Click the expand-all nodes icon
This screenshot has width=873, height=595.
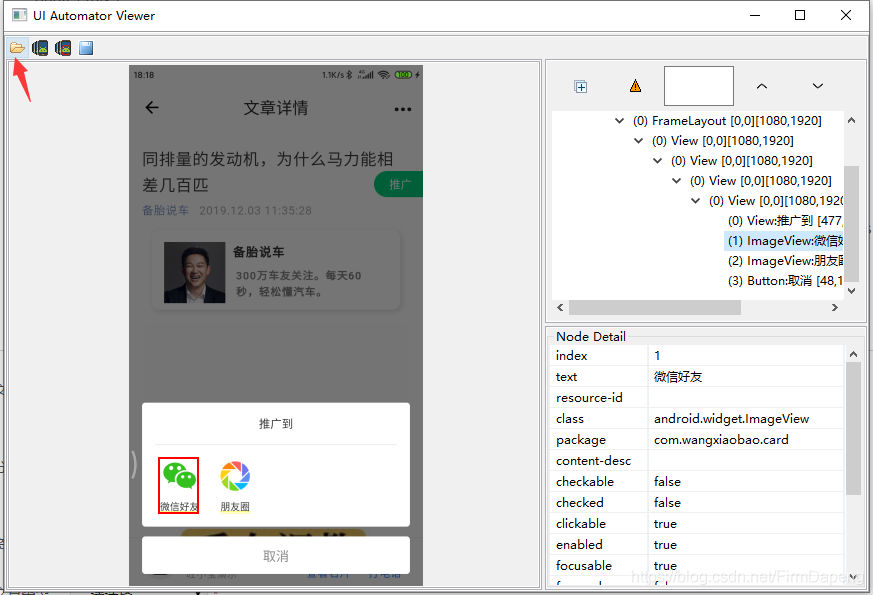(x=580, y=86)
